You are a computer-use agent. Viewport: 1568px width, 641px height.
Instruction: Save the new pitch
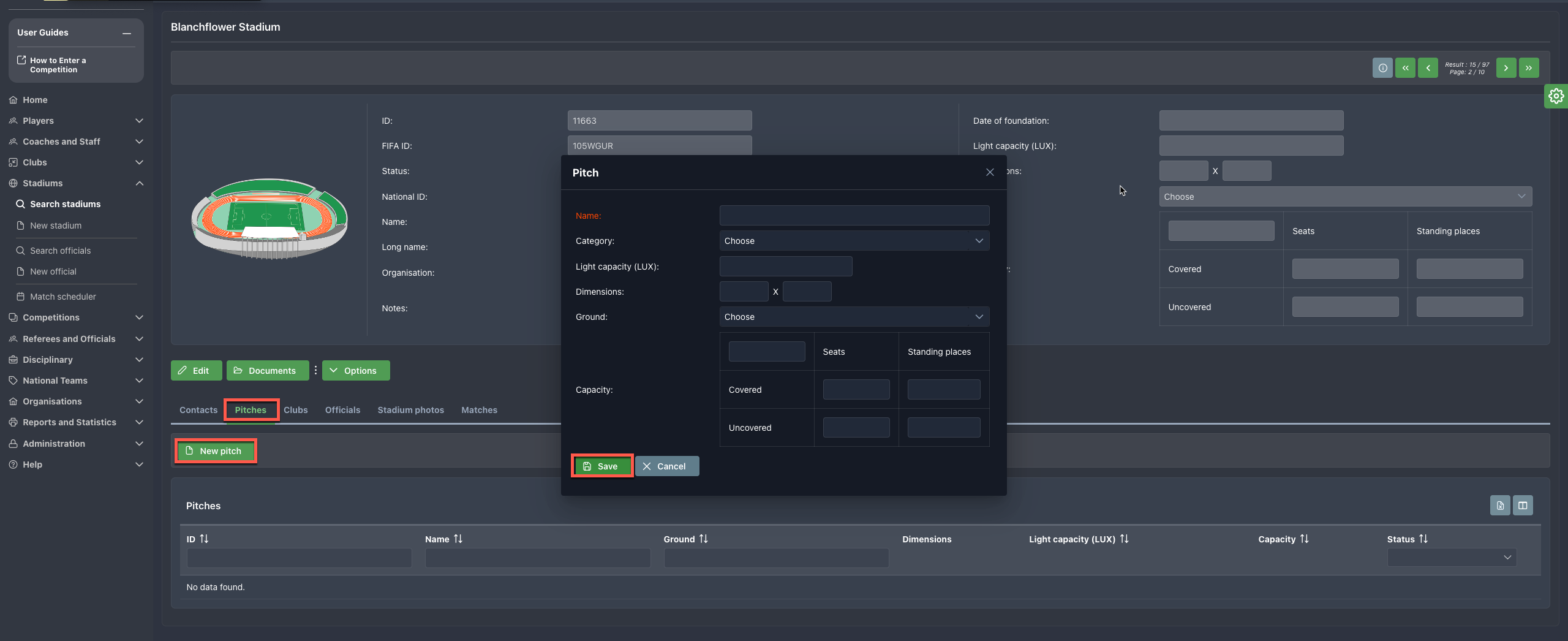click(x=601, y=466)
